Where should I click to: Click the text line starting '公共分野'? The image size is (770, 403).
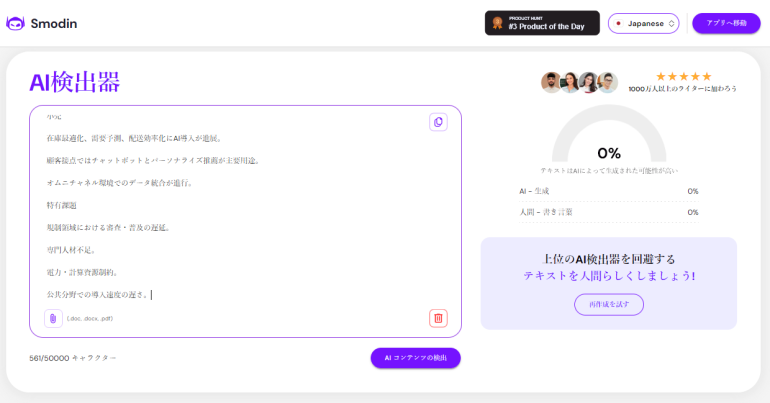(x=98, y=295)
